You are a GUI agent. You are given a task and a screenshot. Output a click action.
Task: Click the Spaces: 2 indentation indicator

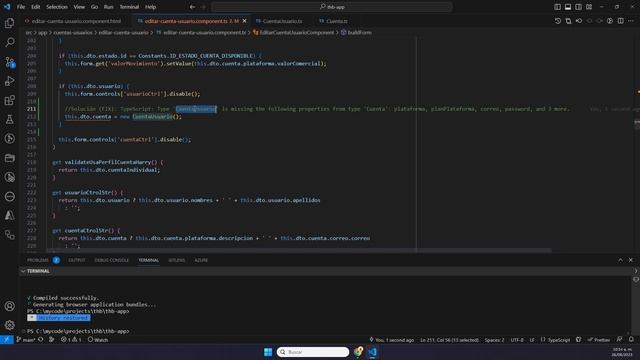[494, 340]
